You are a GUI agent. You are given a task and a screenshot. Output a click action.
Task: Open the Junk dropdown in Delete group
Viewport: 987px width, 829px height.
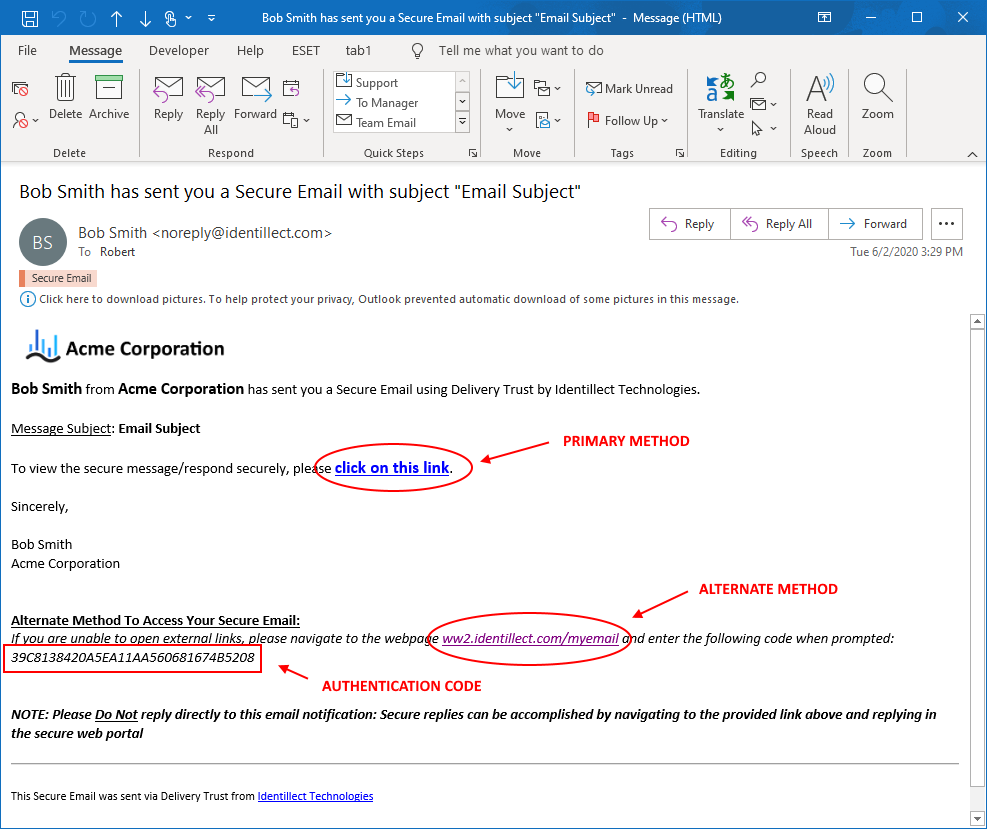point(25,120)
